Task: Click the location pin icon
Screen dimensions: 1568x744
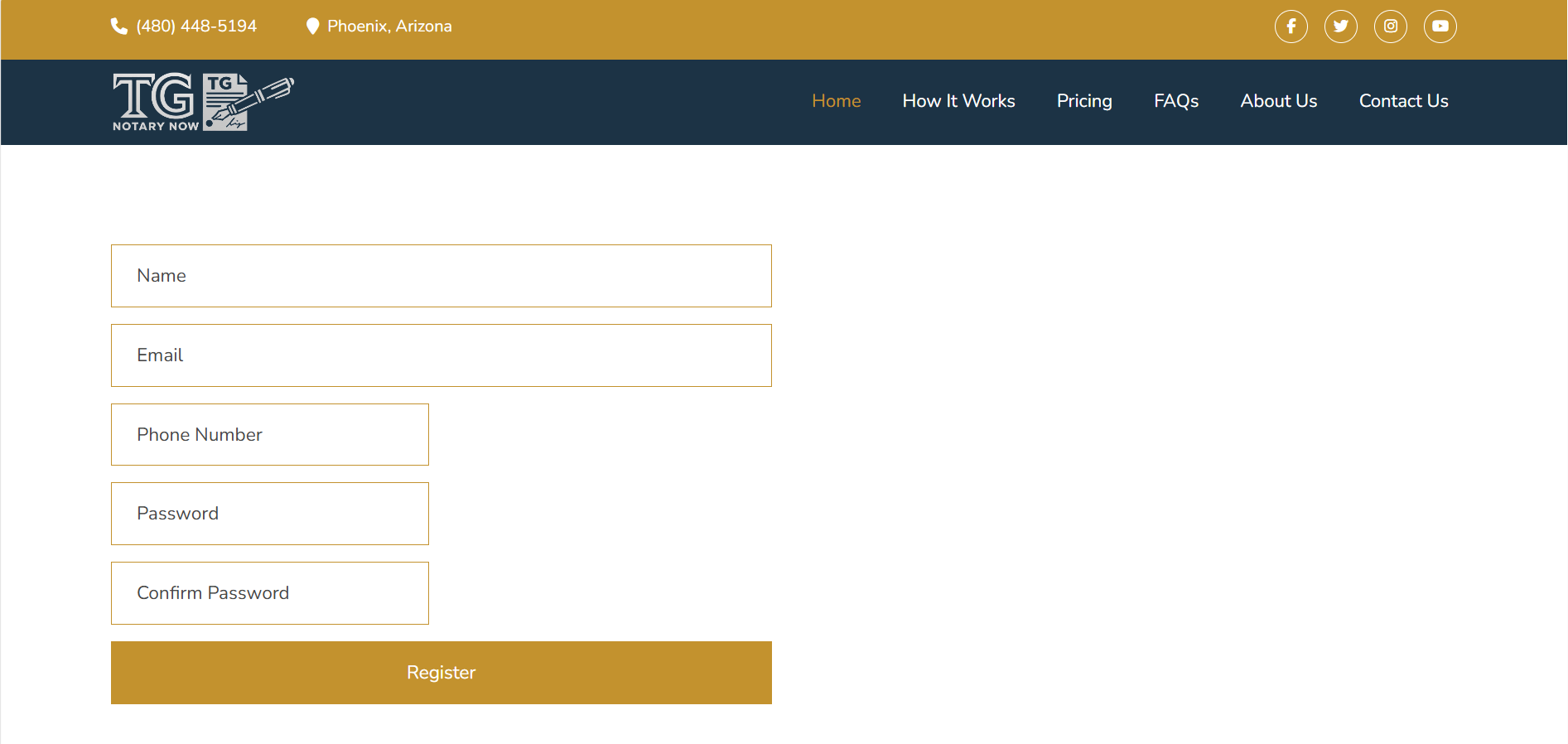Action: pyautogui.click(x=312, y=27)
